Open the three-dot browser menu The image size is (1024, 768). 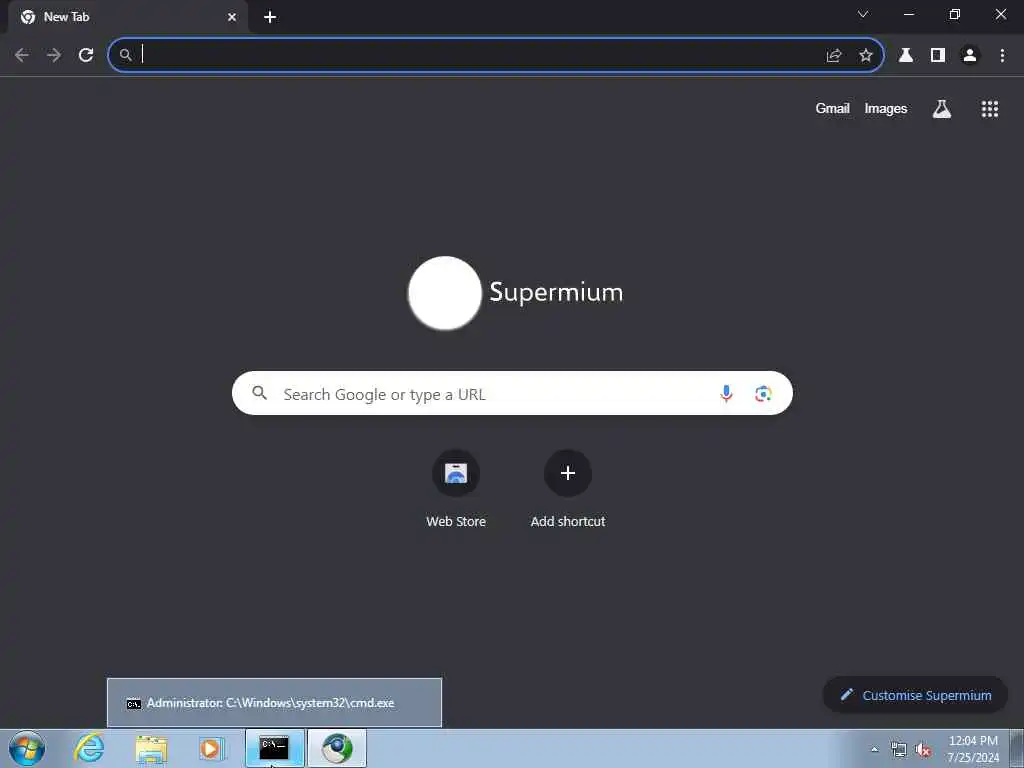(1002, 55)
